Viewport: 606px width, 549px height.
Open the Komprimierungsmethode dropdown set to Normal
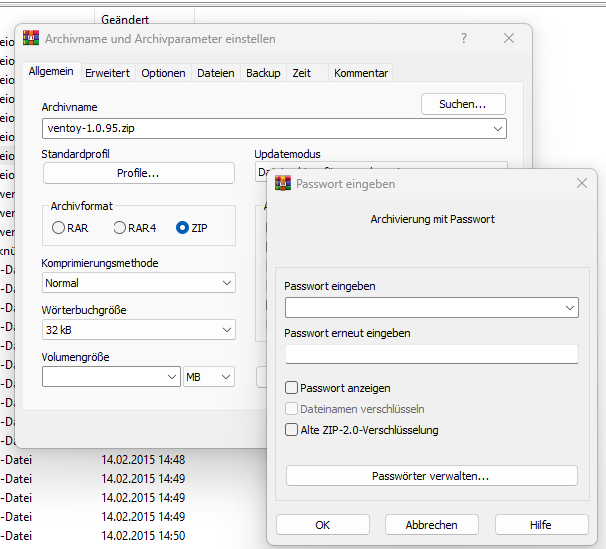coord(139,283)
